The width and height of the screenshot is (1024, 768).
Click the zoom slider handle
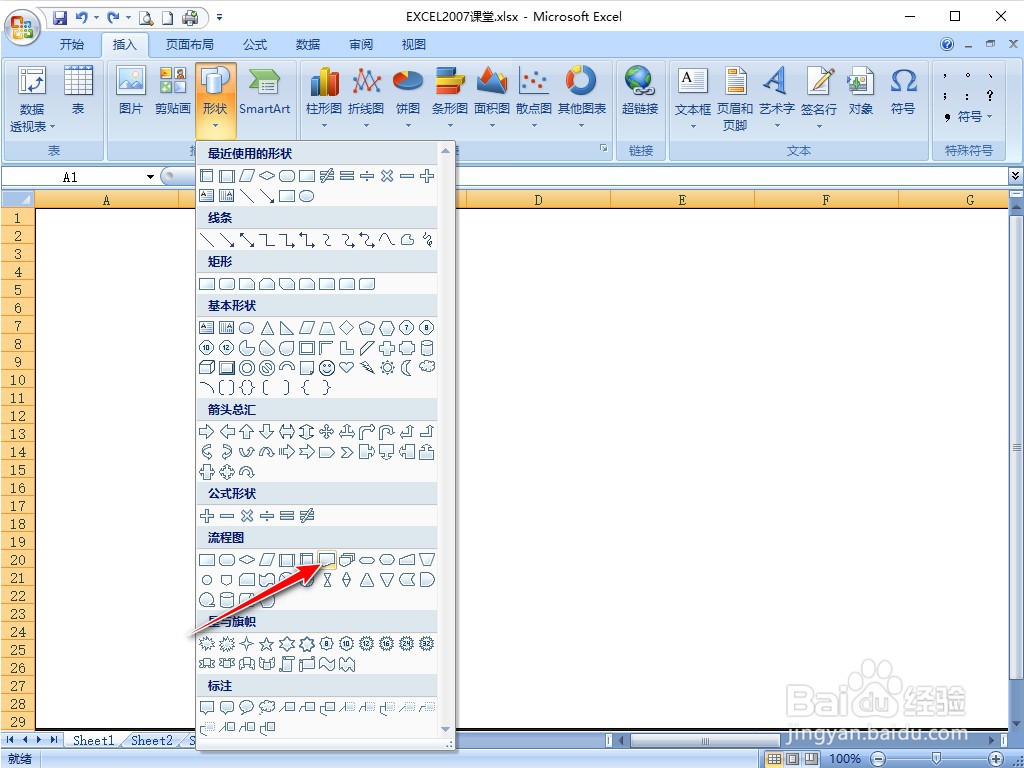[936, 759]
